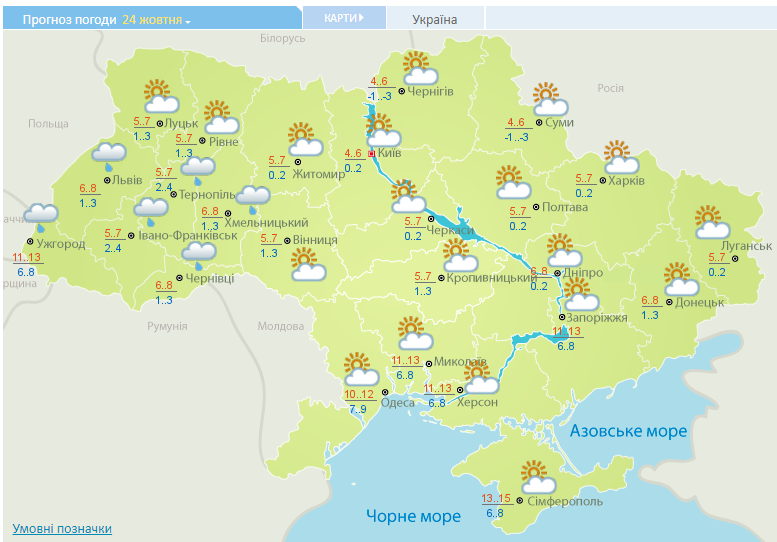Viewport: 777px width, 542px height.
Task: Select the Миколаїв city label
Action: 460,362
